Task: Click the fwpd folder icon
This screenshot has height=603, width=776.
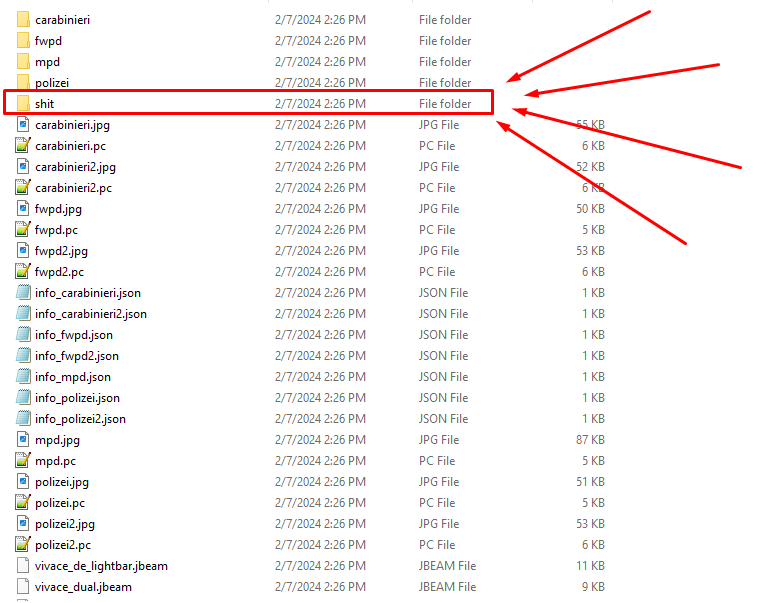Action: [23, 41]
